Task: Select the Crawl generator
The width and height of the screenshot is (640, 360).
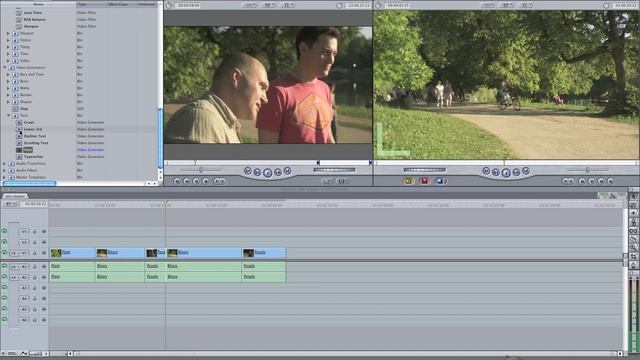Action: tap(29, 122)
